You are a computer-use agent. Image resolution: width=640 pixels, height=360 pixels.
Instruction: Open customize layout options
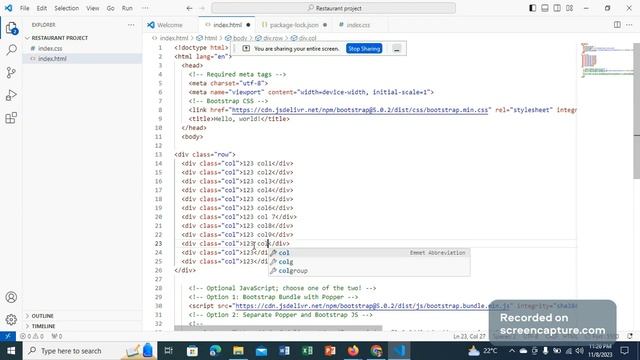point(569,8)
